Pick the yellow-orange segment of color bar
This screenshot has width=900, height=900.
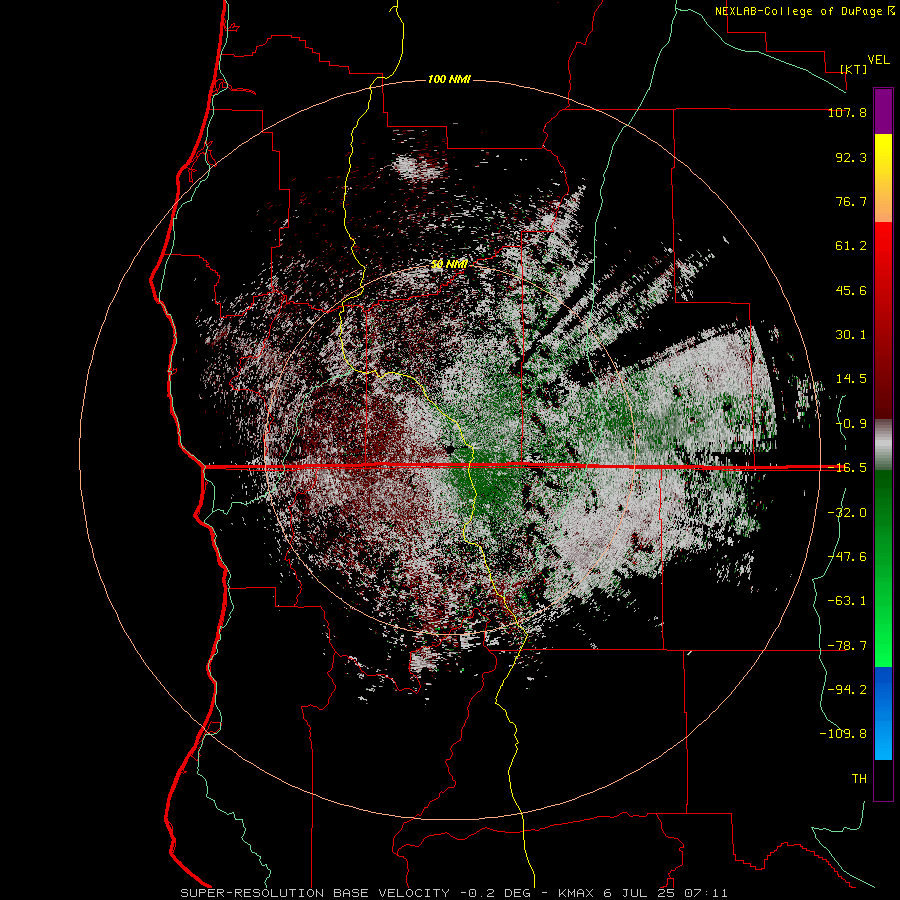(x=883, y=178)
